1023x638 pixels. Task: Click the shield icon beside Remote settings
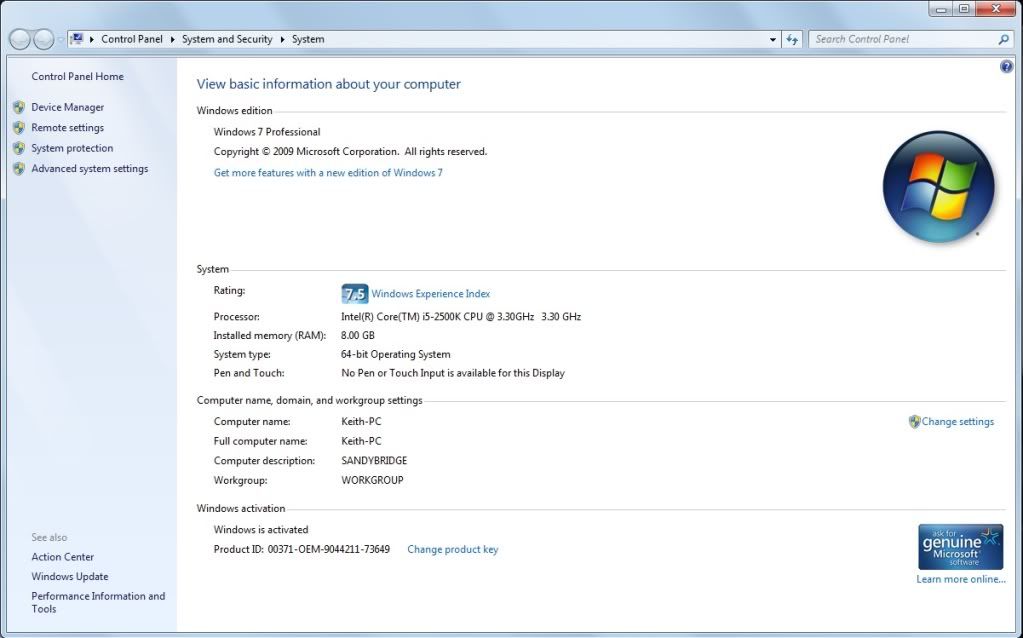click(19, 128)
